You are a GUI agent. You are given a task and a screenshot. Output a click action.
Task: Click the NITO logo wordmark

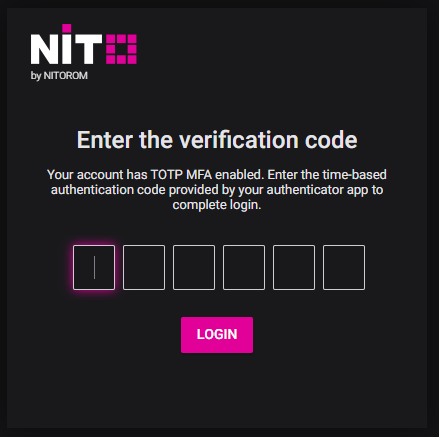(83, 44)
